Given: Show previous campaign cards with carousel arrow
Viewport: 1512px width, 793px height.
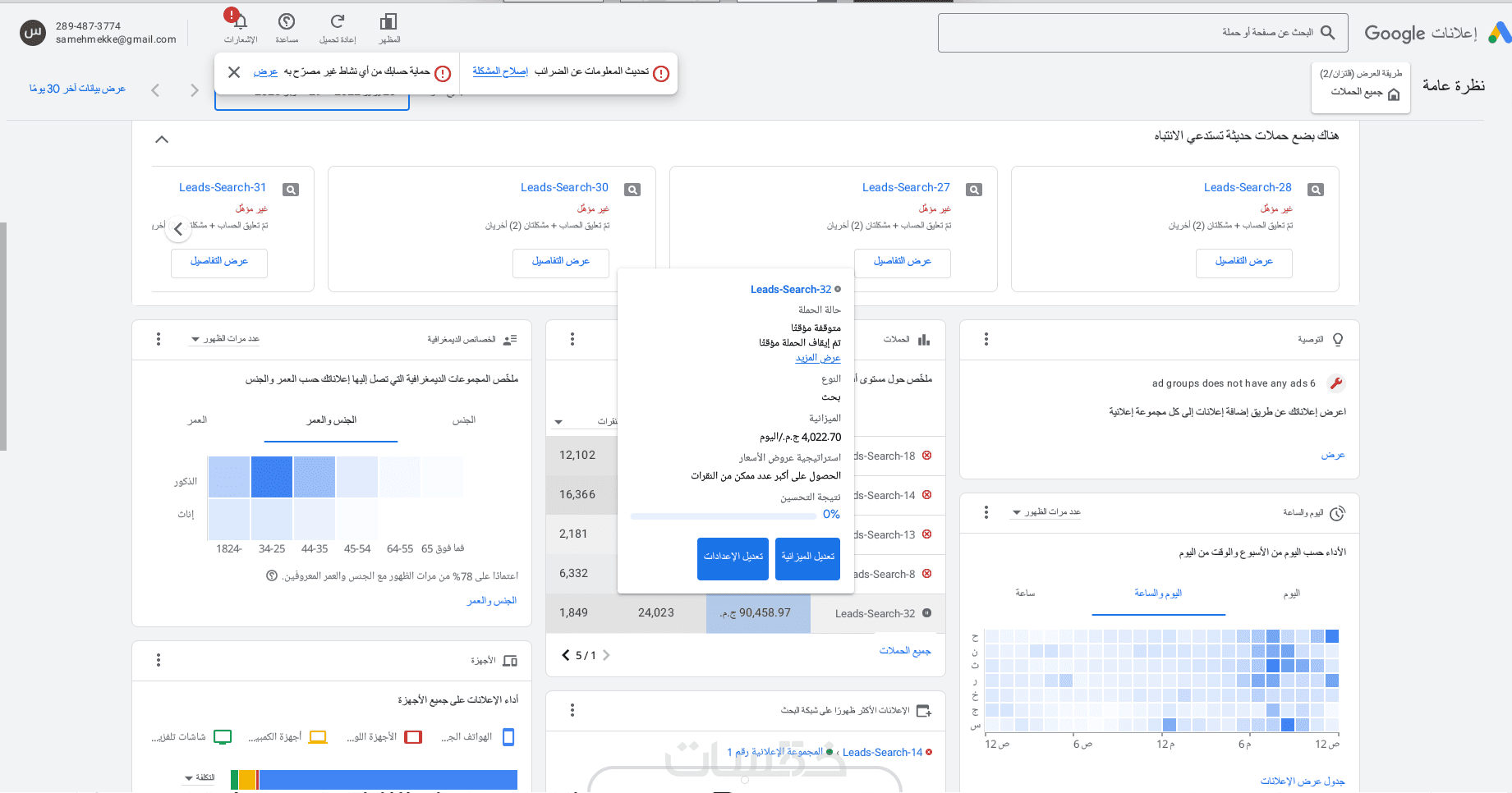Looking at the screenshot, I should [178, 229].
